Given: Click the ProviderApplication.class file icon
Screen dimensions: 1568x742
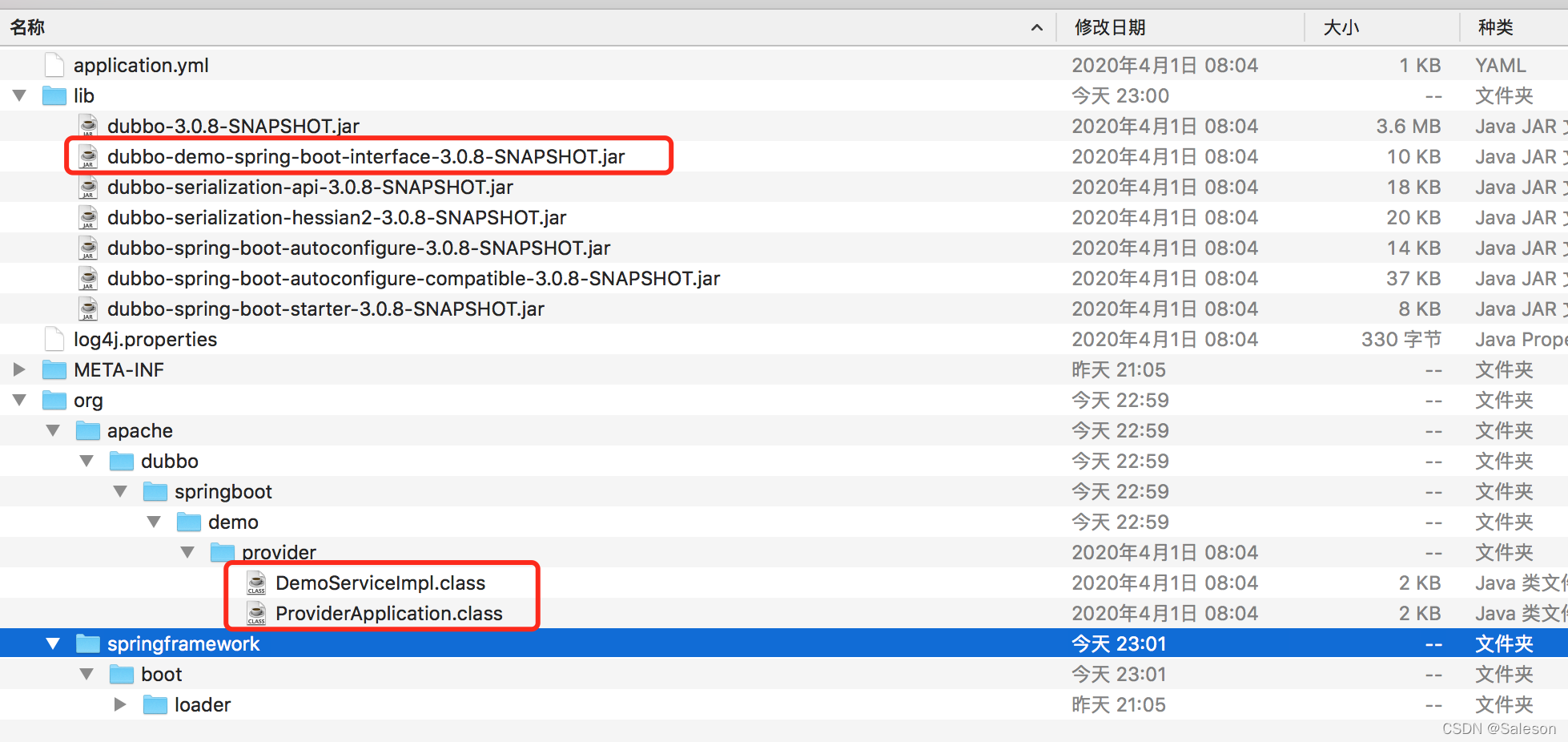Looking at the screenshot, I should [x=256, y=613].
